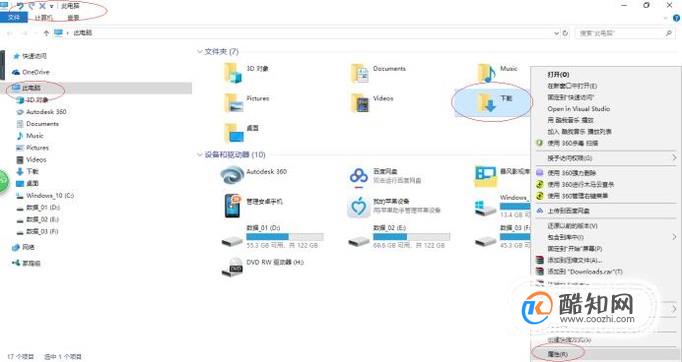Screen dimensions: 682x362
Task: Open the Windows system drive icon in main pane
Action: pyautogui.click(x=485, y=207)
